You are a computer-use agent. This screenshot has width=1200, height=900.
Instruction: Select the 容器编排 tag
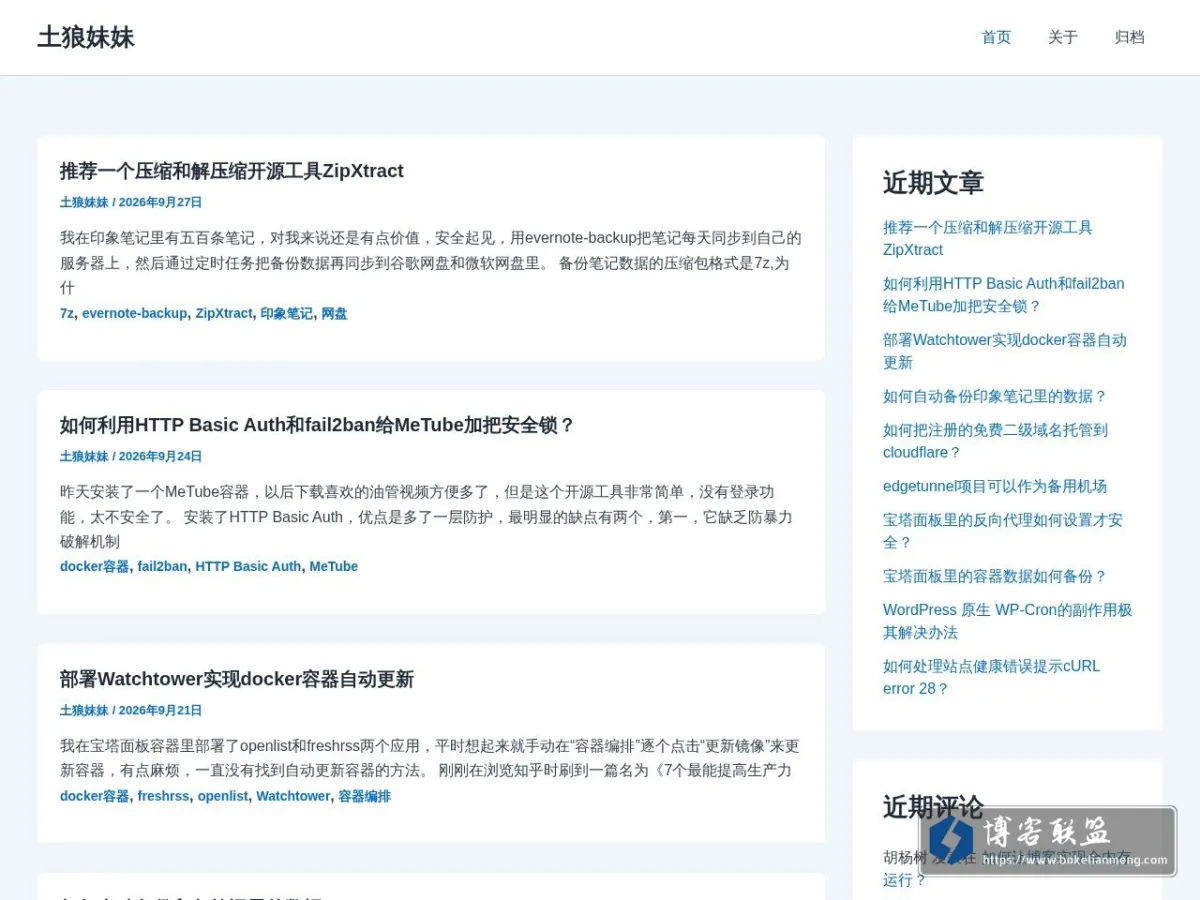click(x=364, y=796)
